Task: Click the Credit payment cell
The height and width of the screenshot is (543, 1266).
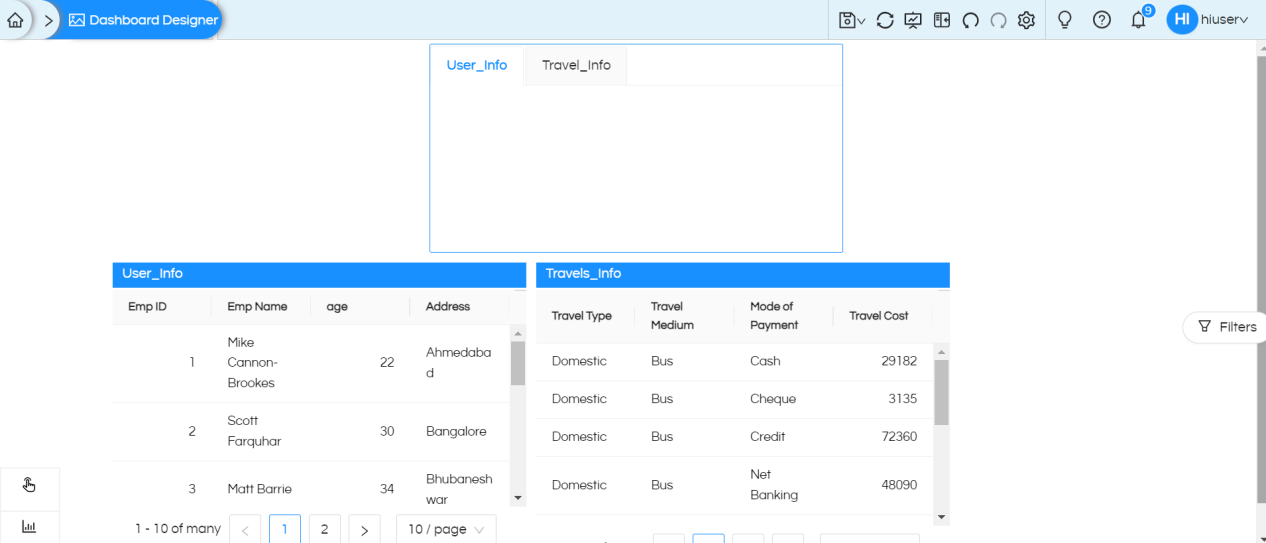Action: coord(783,437)
